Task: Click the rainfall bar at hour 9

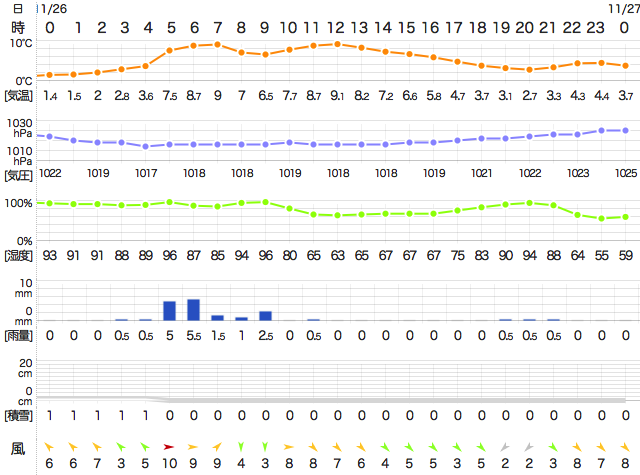Action: (x=265, y=315)
